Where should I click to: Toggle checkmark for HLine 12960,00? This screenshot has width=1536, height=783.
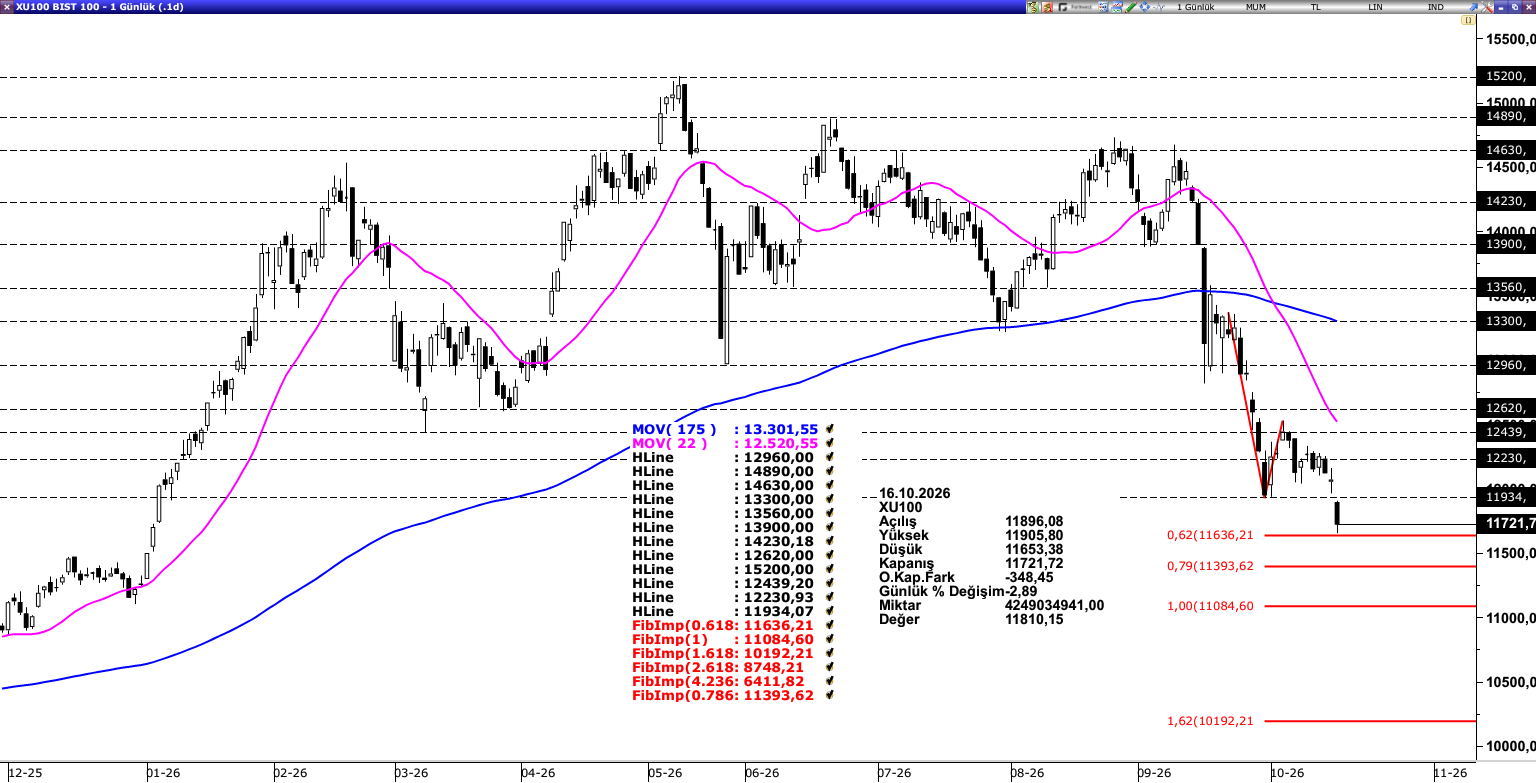(830, 457)
